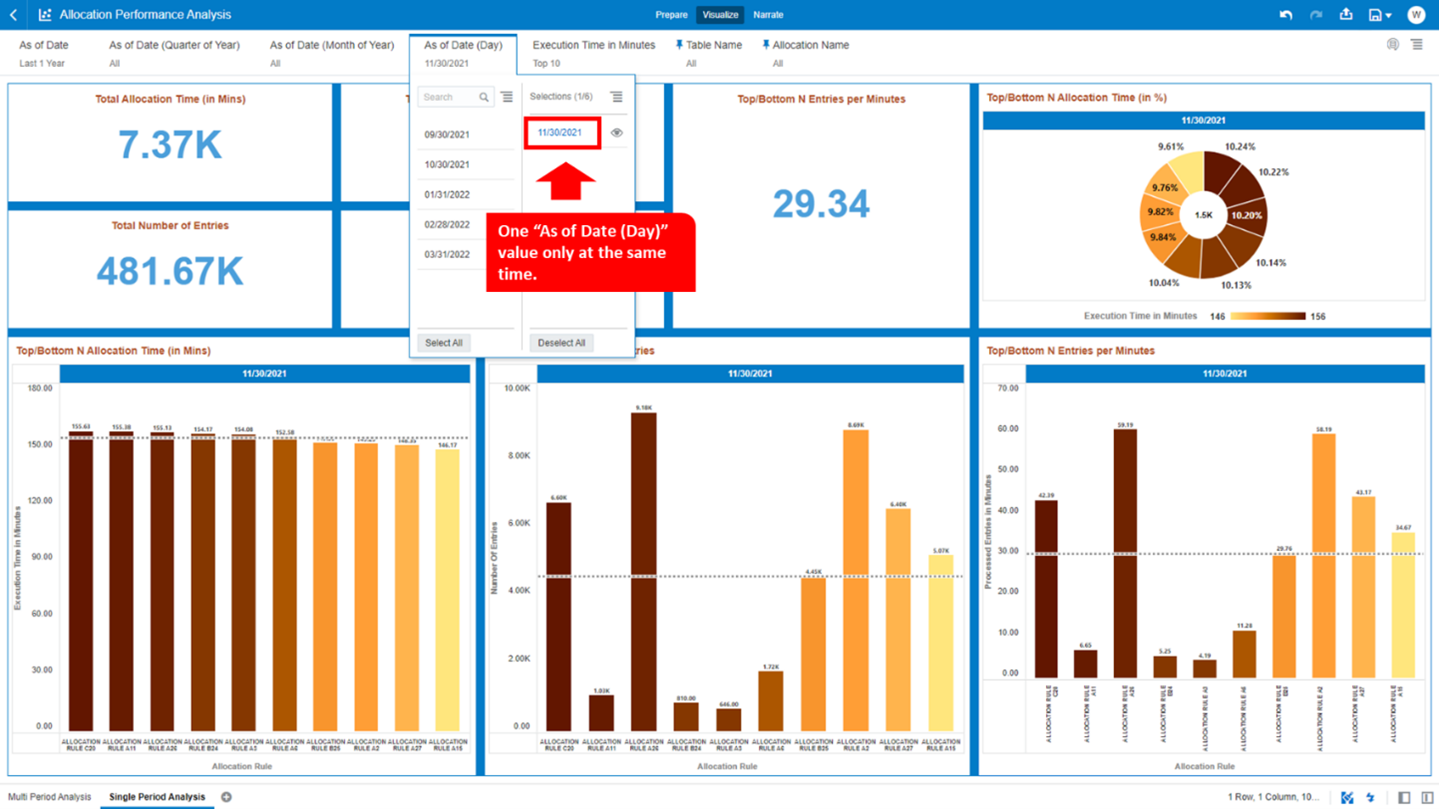The height and width of the screenshot is (809, 1439).
Task: Click the pie center label 1.5K
Action: click(x=1203, y=215)
